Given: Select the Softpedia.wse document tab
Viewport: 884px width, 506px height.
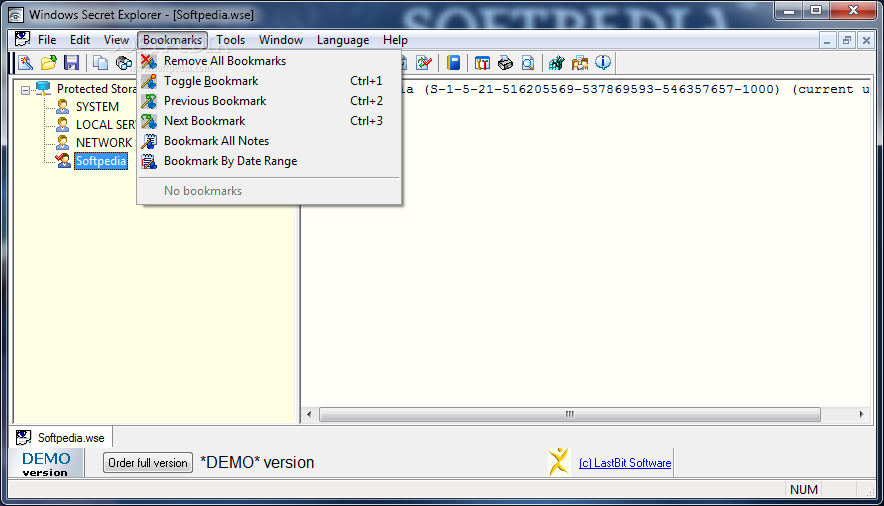Looking at the screenshot, I should pyautogui.click(x=61, y=437).
